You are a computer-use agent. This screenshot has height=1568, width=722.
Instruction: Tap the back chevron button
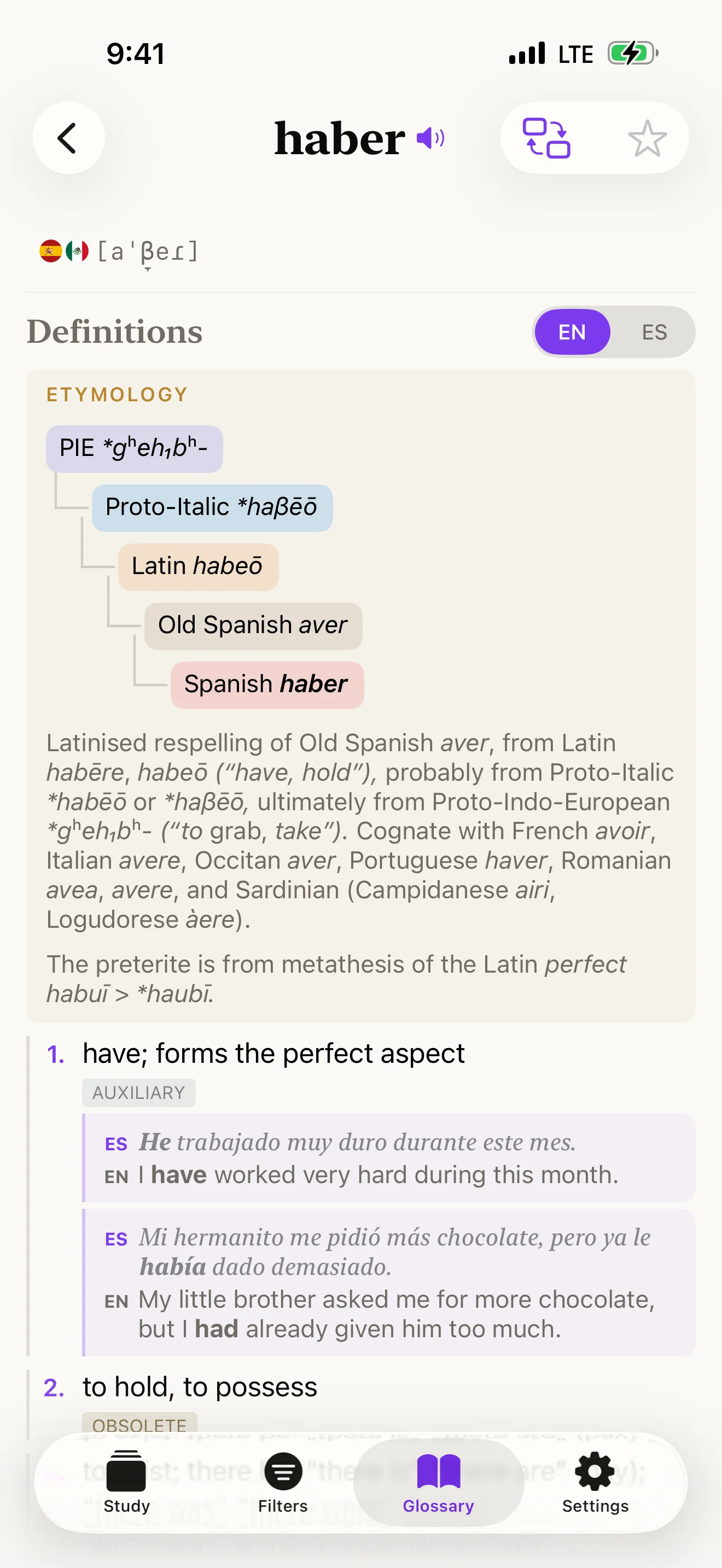coord(68,138)
